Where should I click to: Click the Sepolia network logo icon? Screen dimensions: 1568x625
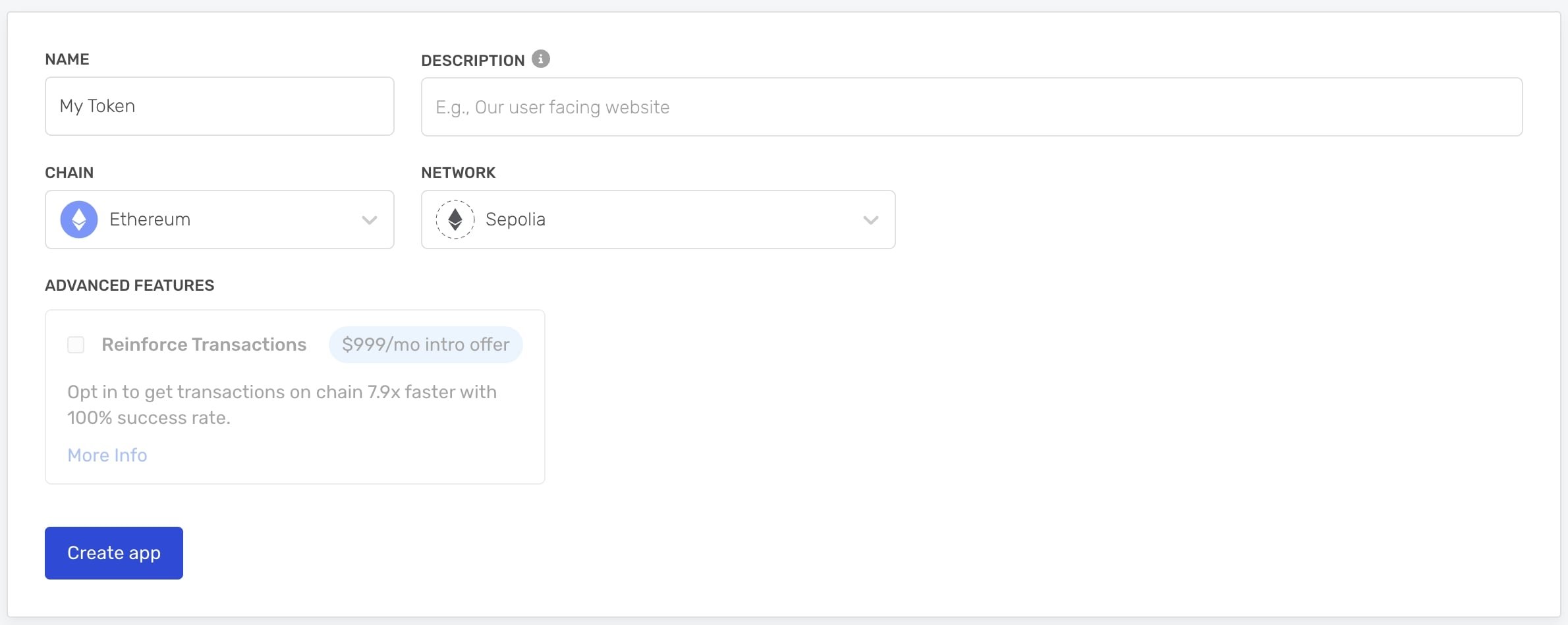[x=455, y=220]
